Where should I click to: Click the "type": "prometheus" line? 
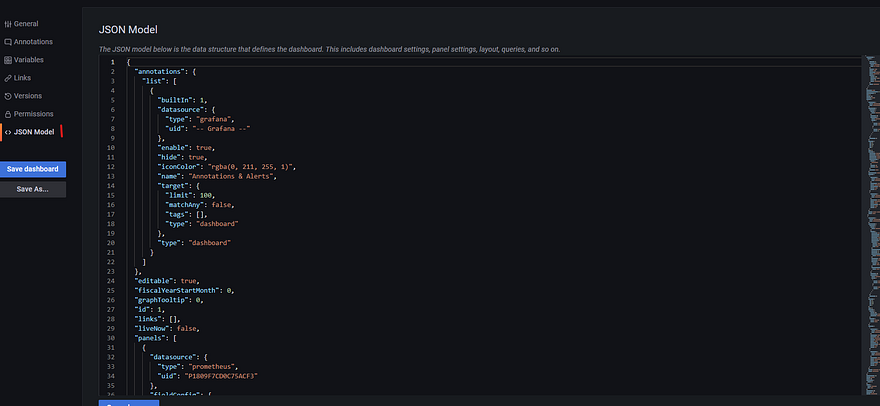point(198,367)
